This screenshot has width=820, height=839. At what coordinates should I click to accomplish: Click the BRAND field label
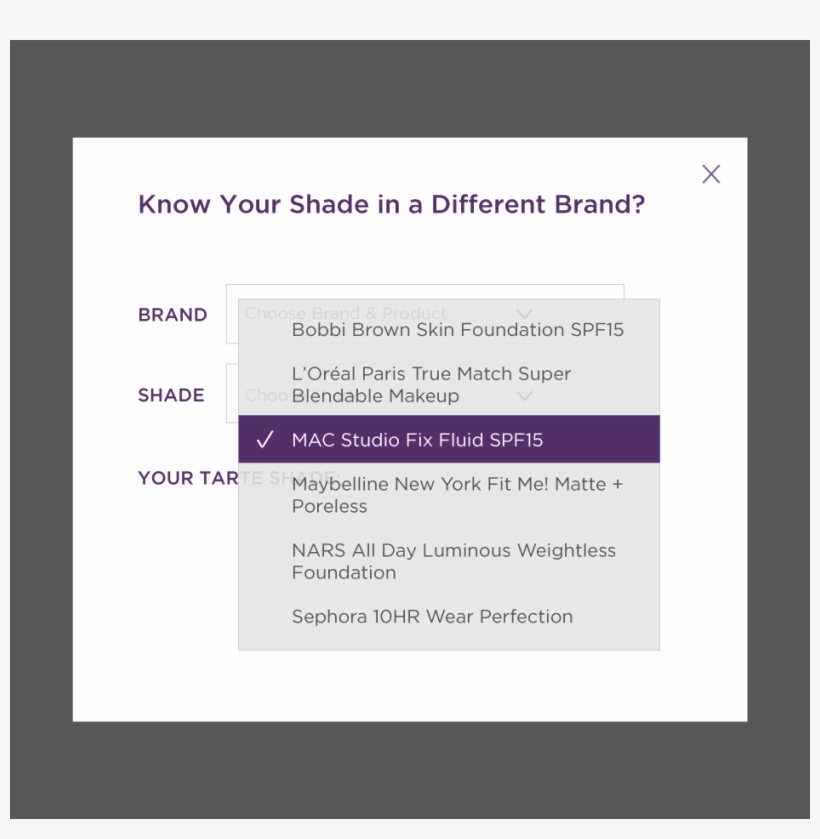(x=172, y=315)
